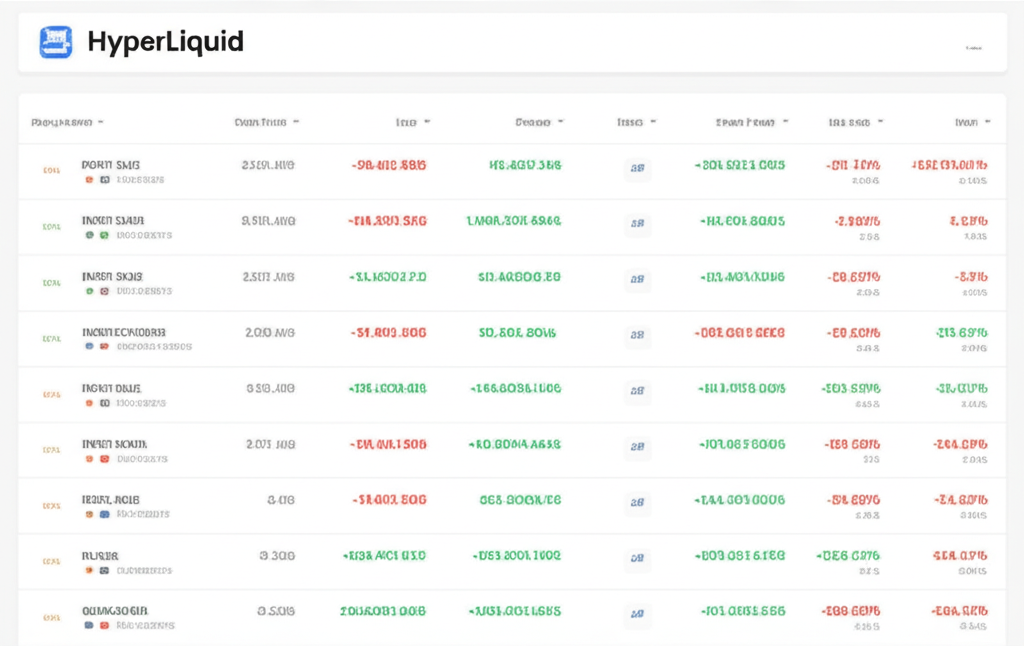Click the red icon in the last row
This screenshot has width=1024, height=646.
pos(104,626)
